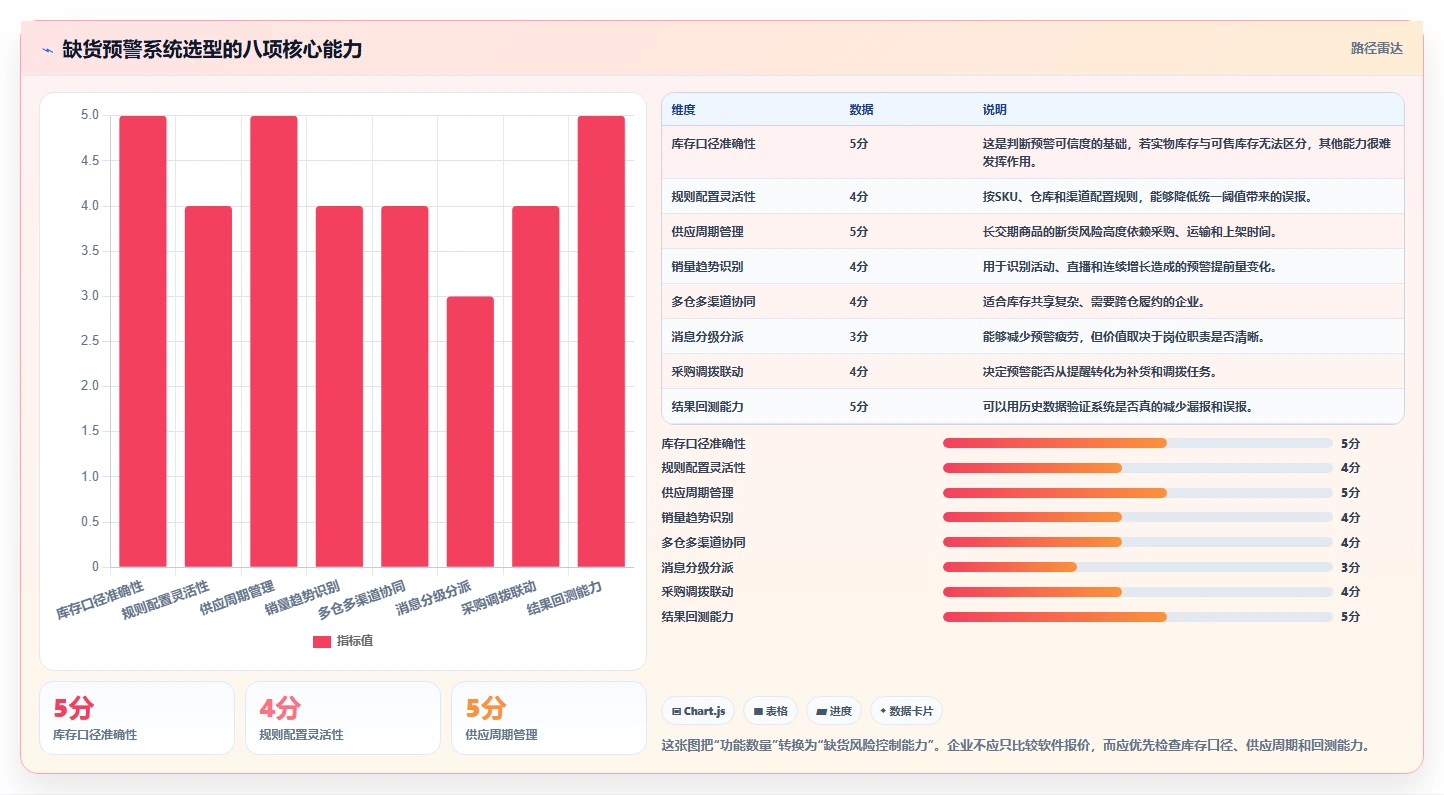Click the 消息分级分派 progress bar
The height and width of the screenshot is (795, 1444).
[x=1138, y=567]
